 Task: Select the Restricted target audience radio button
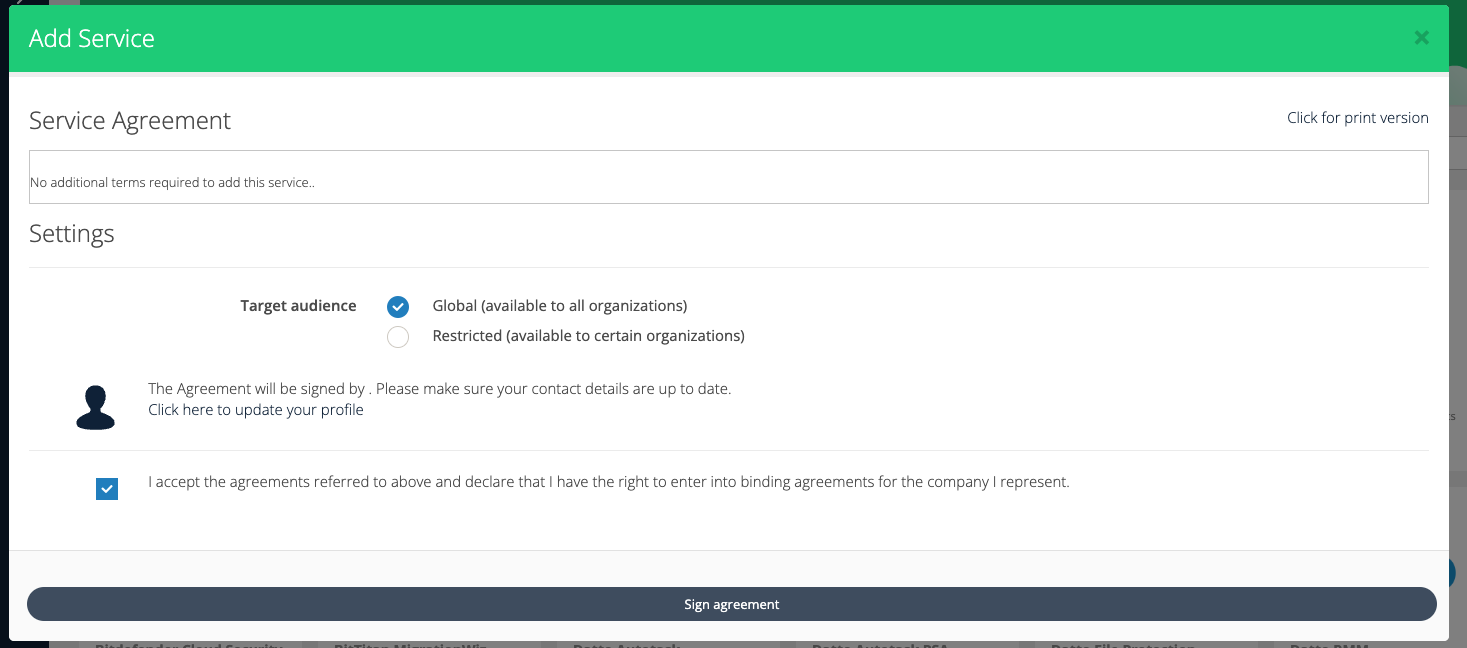(398, 337)
